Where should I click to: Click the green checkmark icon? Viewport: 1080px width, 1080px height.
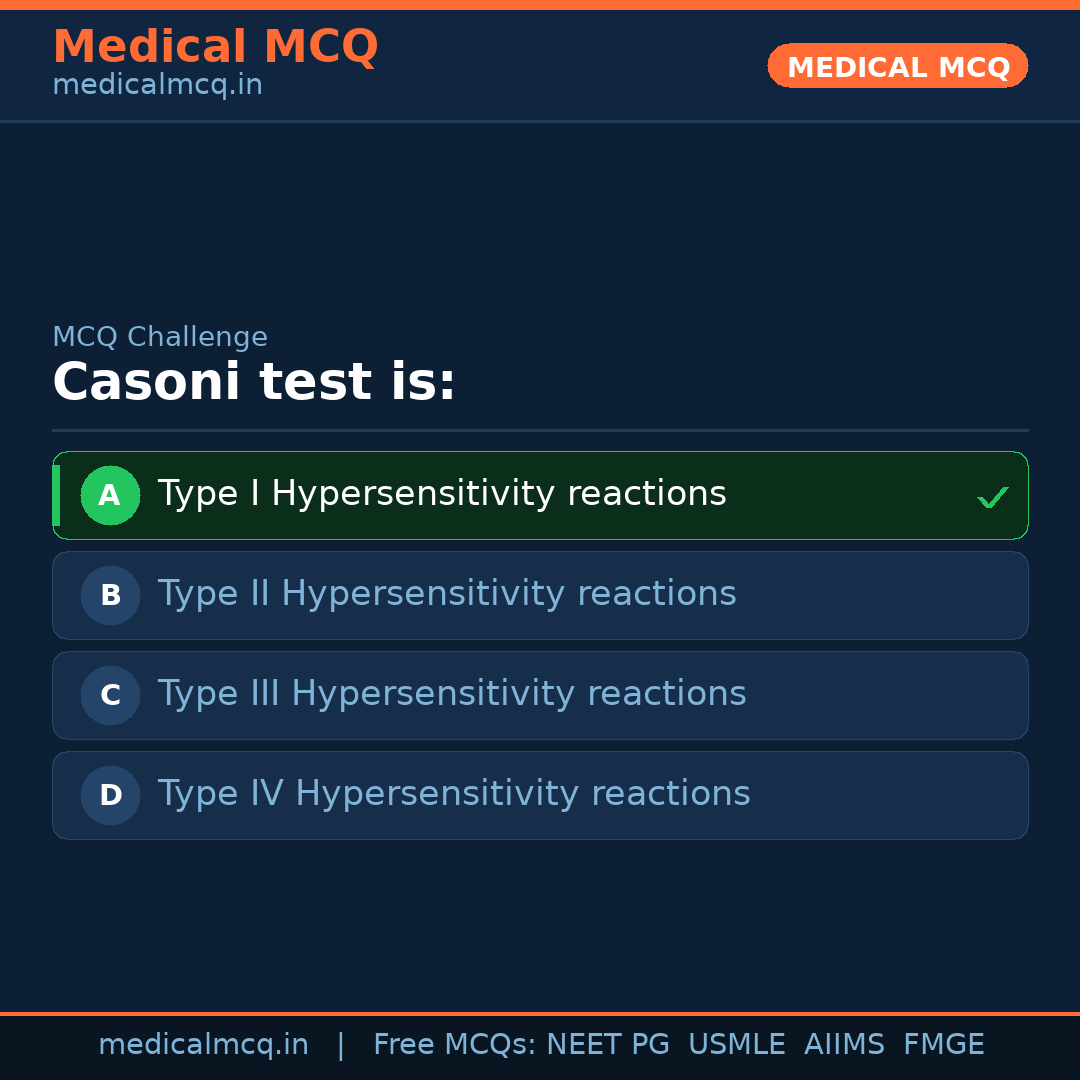(x=992, y=497)
